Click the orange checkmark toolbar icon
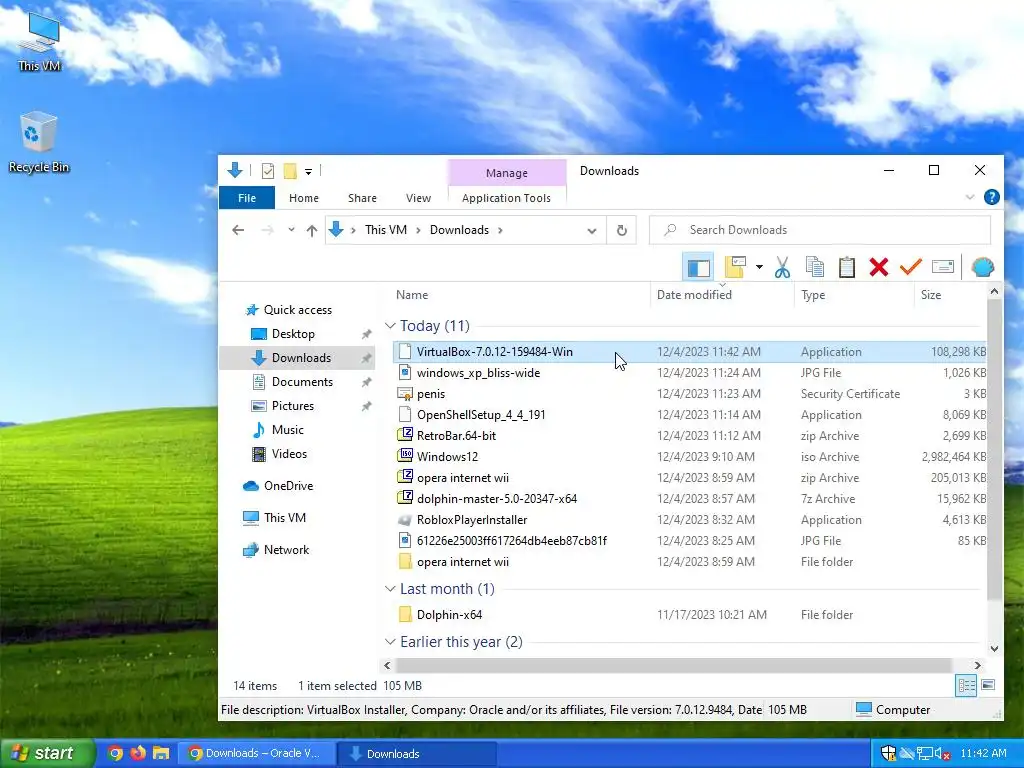The width and height of the screenshot is (1024, 768). pyautogui.click(x=910, y=266)
